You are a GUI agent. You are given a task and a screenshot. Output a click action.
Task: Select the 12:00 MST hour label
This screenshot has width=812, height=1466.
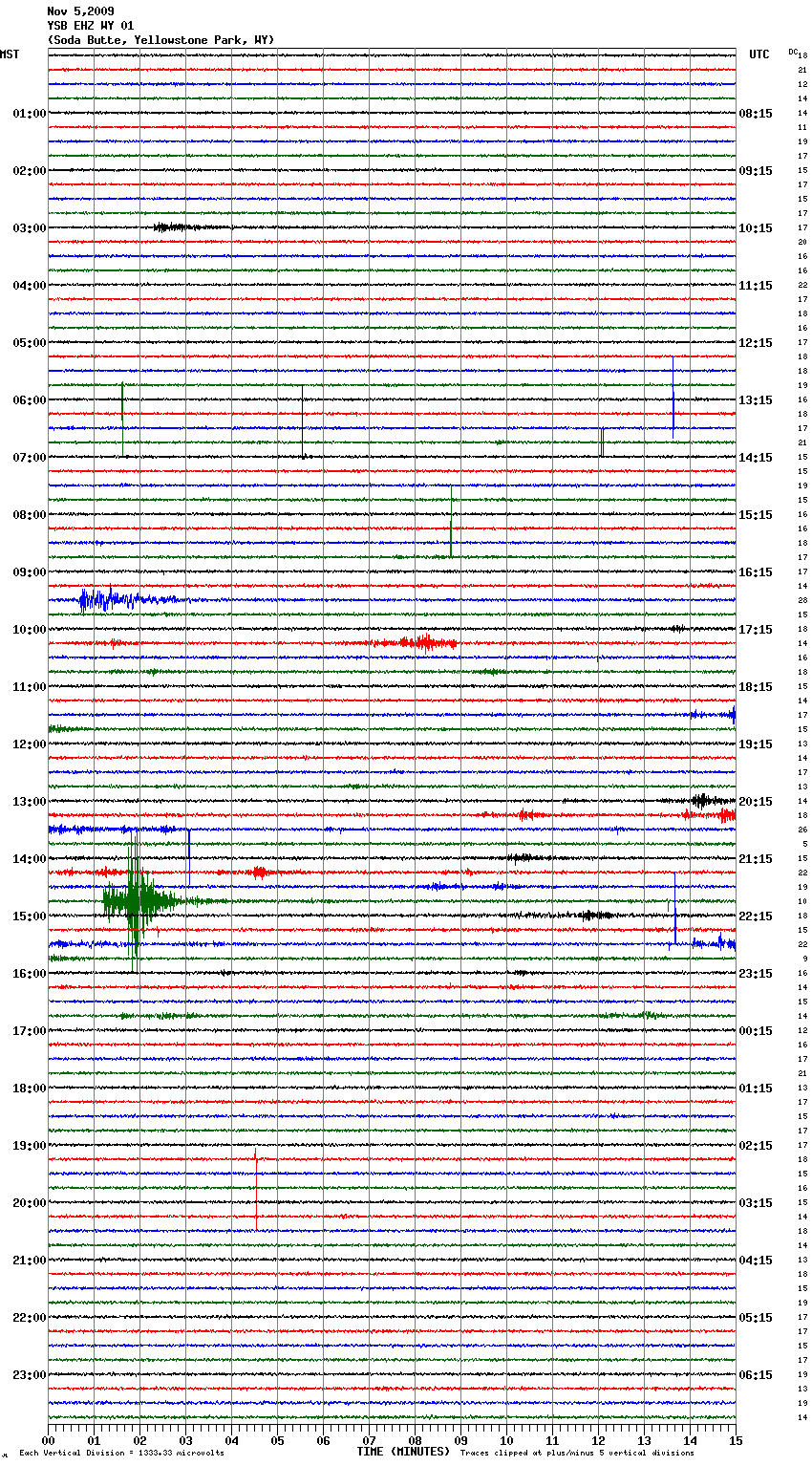(30, 744)
